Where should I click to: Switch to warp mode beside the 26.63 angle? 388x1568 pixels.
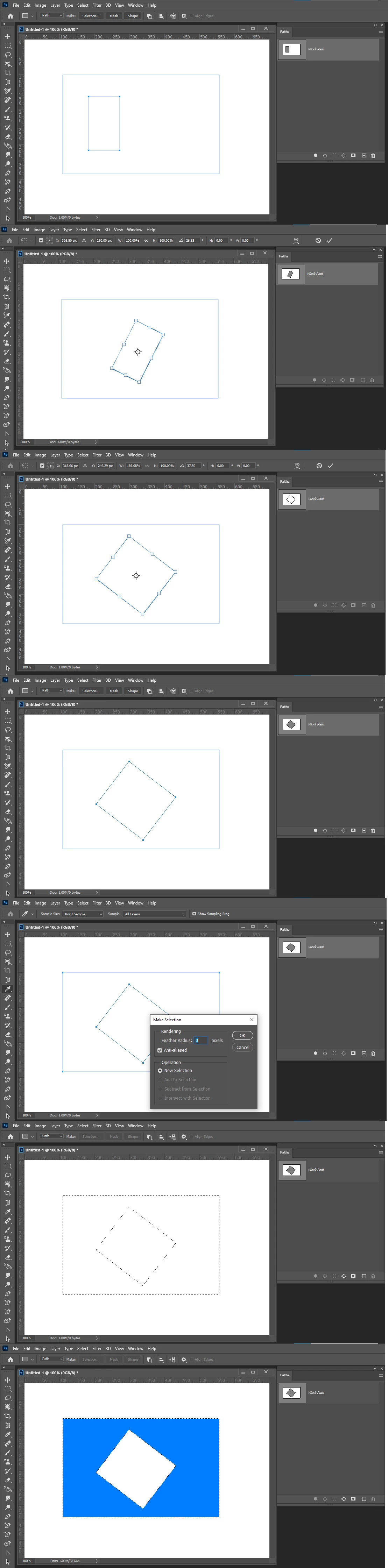[x=296, y=240]
